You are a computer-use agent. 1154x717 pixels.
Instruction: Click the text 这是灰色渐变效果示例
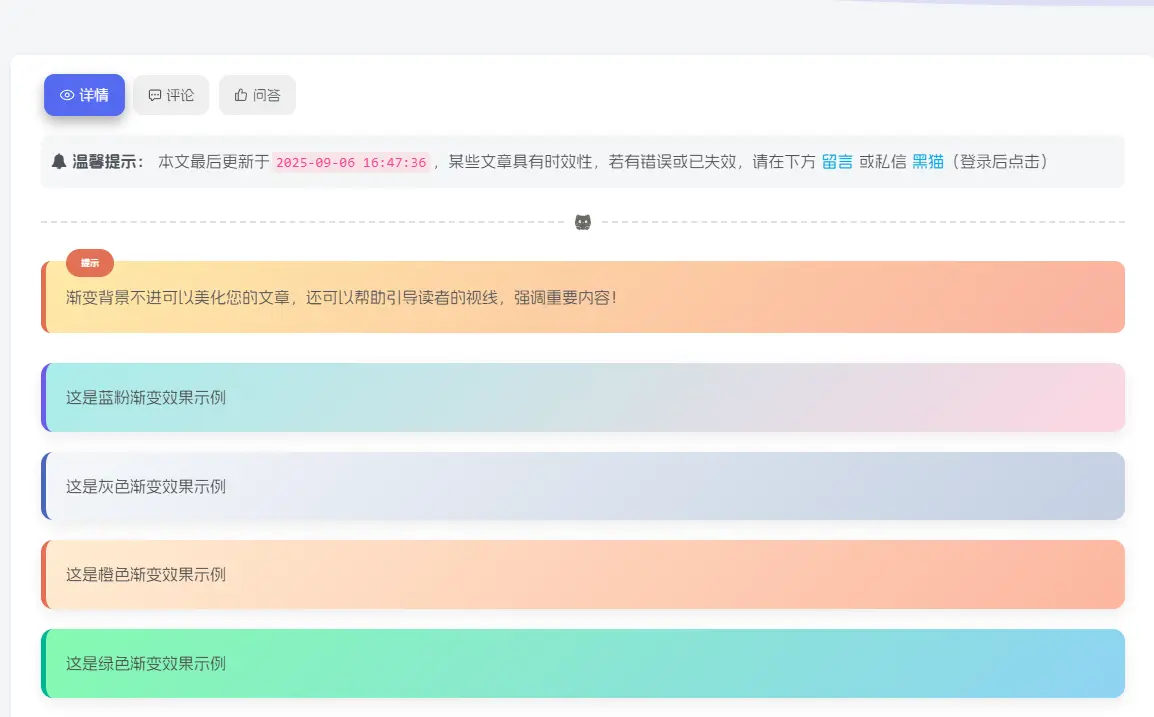pos(146,487)
